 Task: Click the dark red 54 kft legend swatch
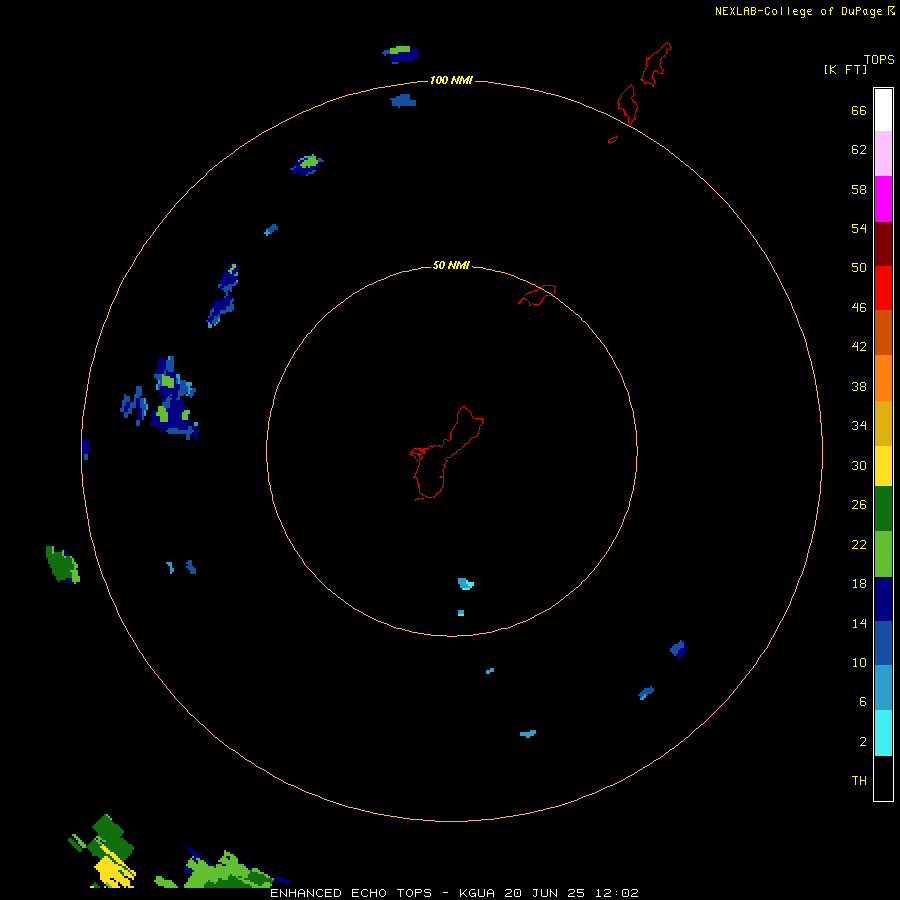883,243
